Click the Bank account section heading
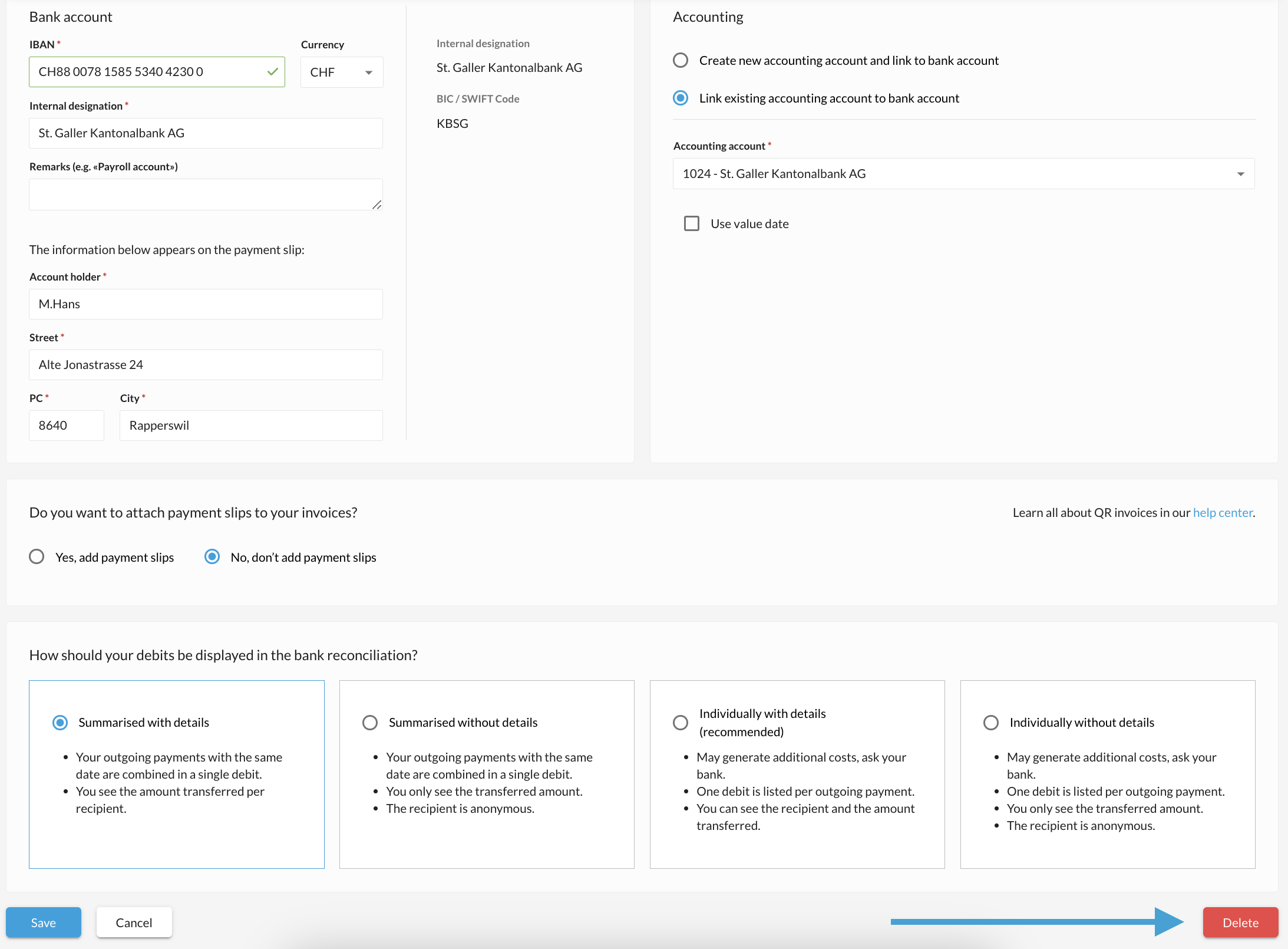 click(x=71, y=17)
